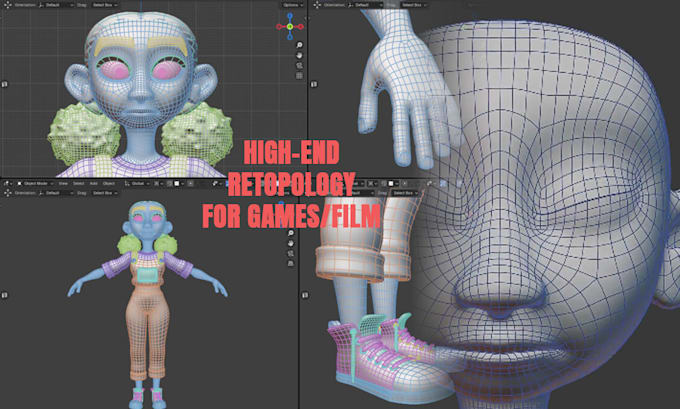The width and height of the screenshot is (680, 409).
Task: Open the Object Mode dropdown in the full-body viewport
Action: [36, 183]
